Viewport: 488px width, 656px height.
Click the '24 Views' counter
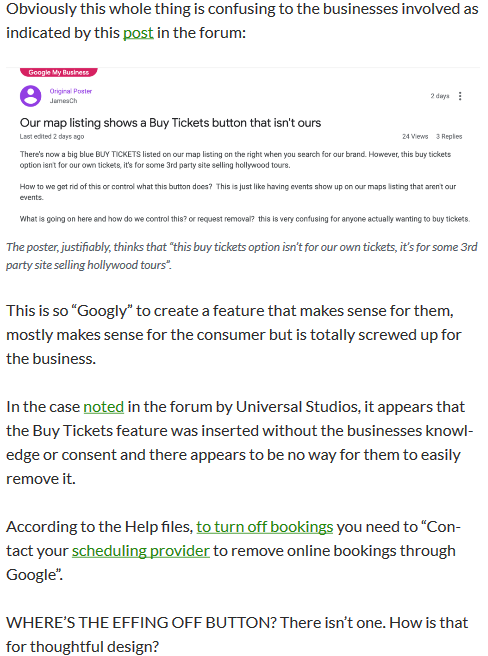pos(415,136)
